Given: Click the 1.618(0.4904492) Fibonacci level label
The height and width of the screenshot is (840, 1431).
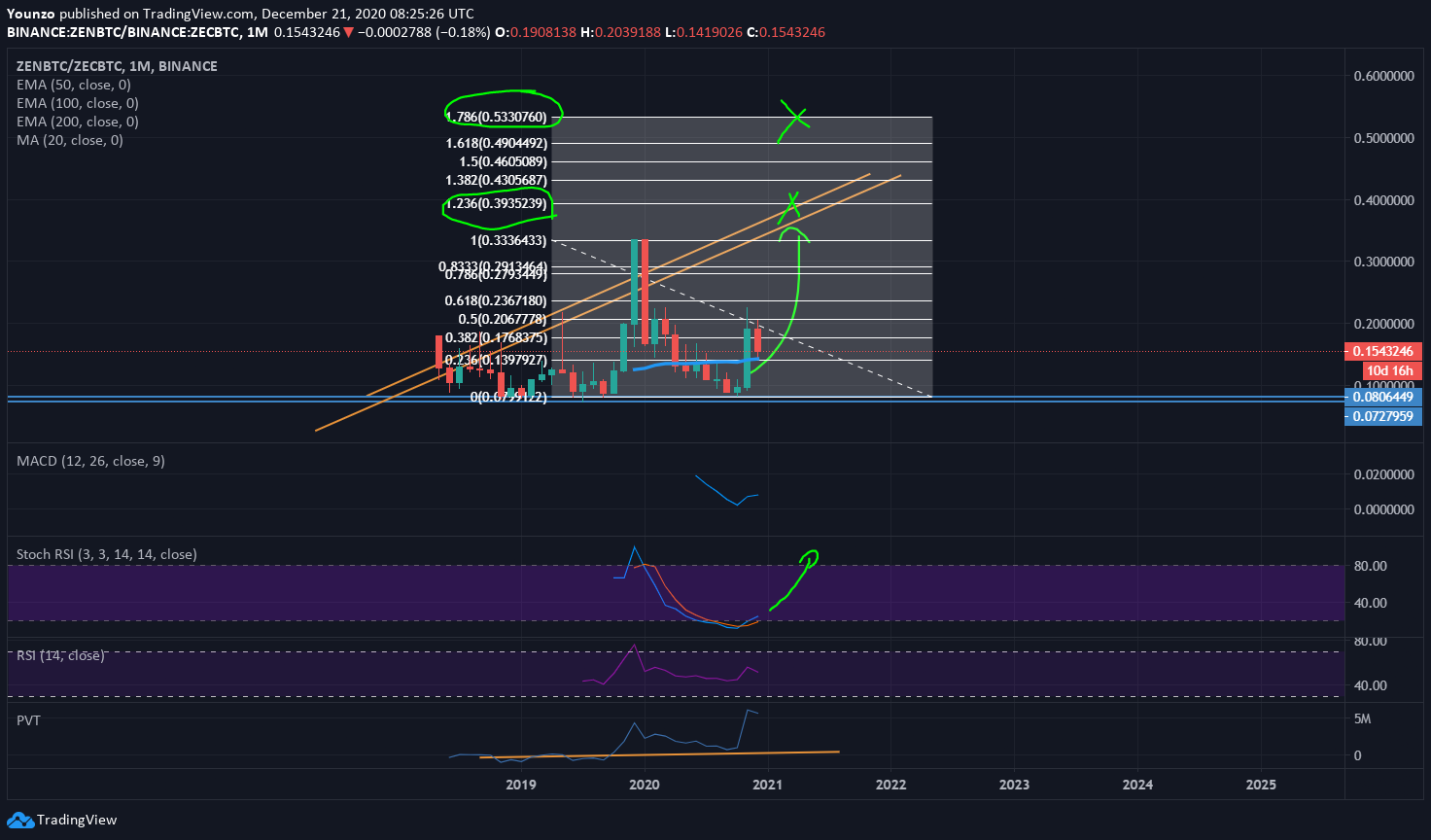Looking at the screenshot, I should click(x=497, y=143).
